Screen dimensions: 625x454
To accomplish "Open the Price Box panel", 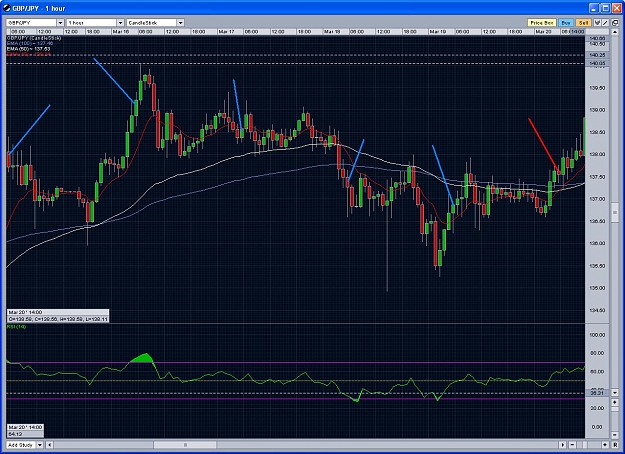I will [x=542, y=23].
